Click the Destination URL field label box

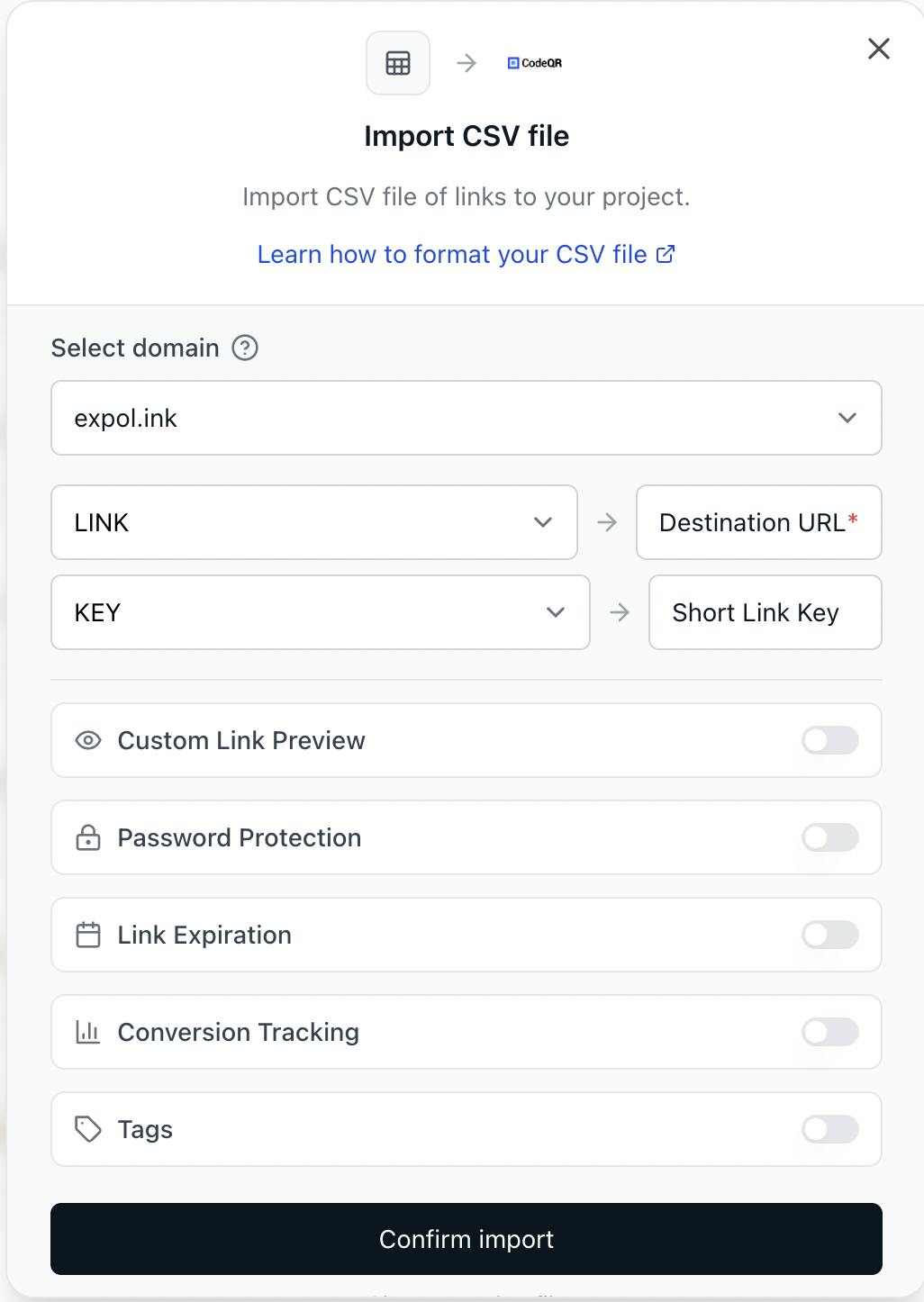pyautogui.click(x=758, y=522)
